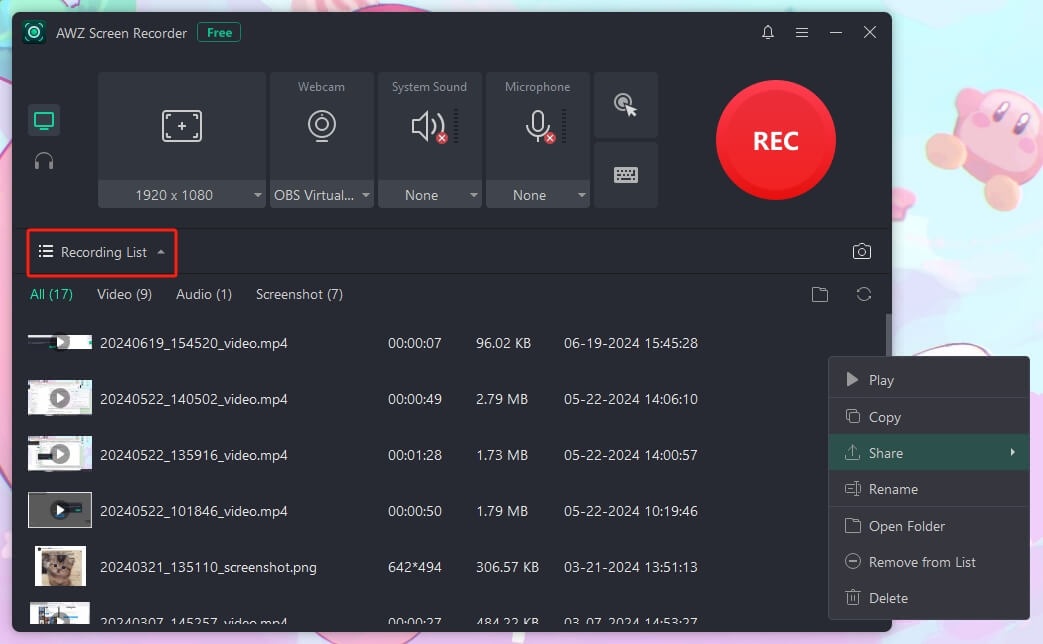Click the dimensions 642*494
Screen dimensions: 1043x644
point(414,567)
